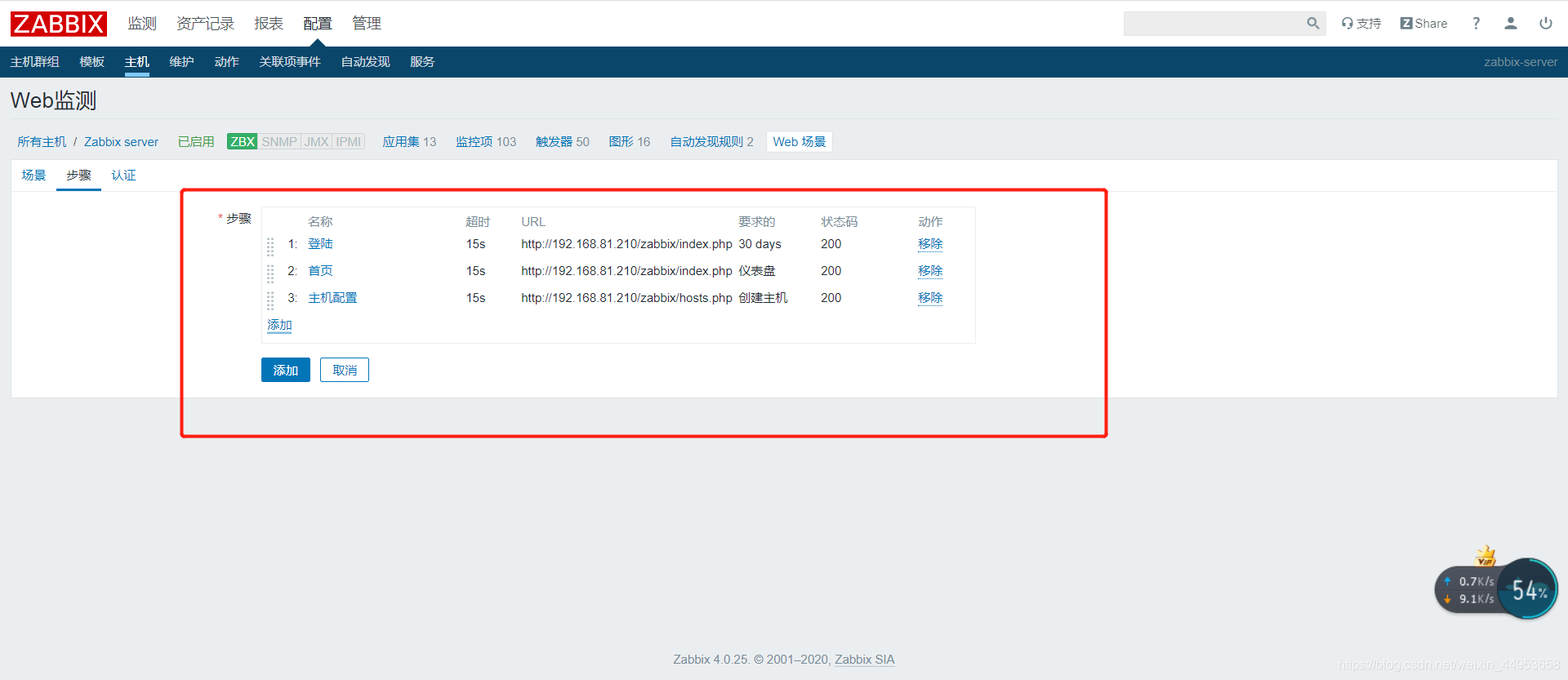1568x680 pixels.
Task: Open the Zabbix Share link
Action: [x=1423, y=24]
